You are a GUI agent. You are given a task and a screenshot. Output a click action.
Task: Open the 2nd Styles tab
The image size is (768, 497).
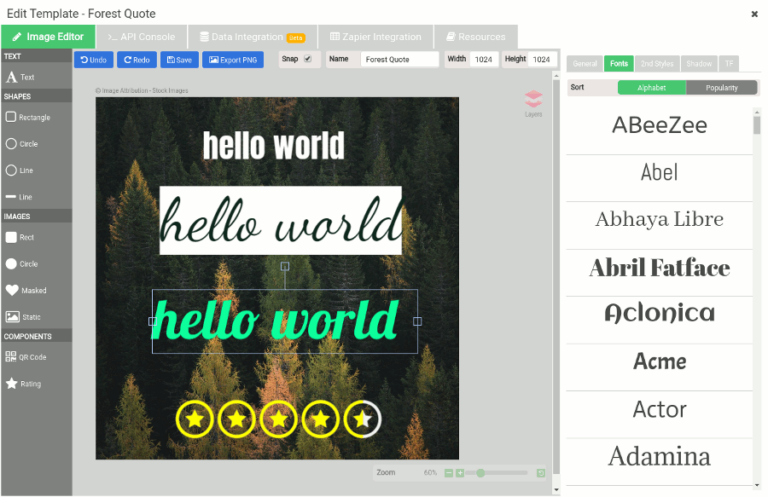[657, 64]
